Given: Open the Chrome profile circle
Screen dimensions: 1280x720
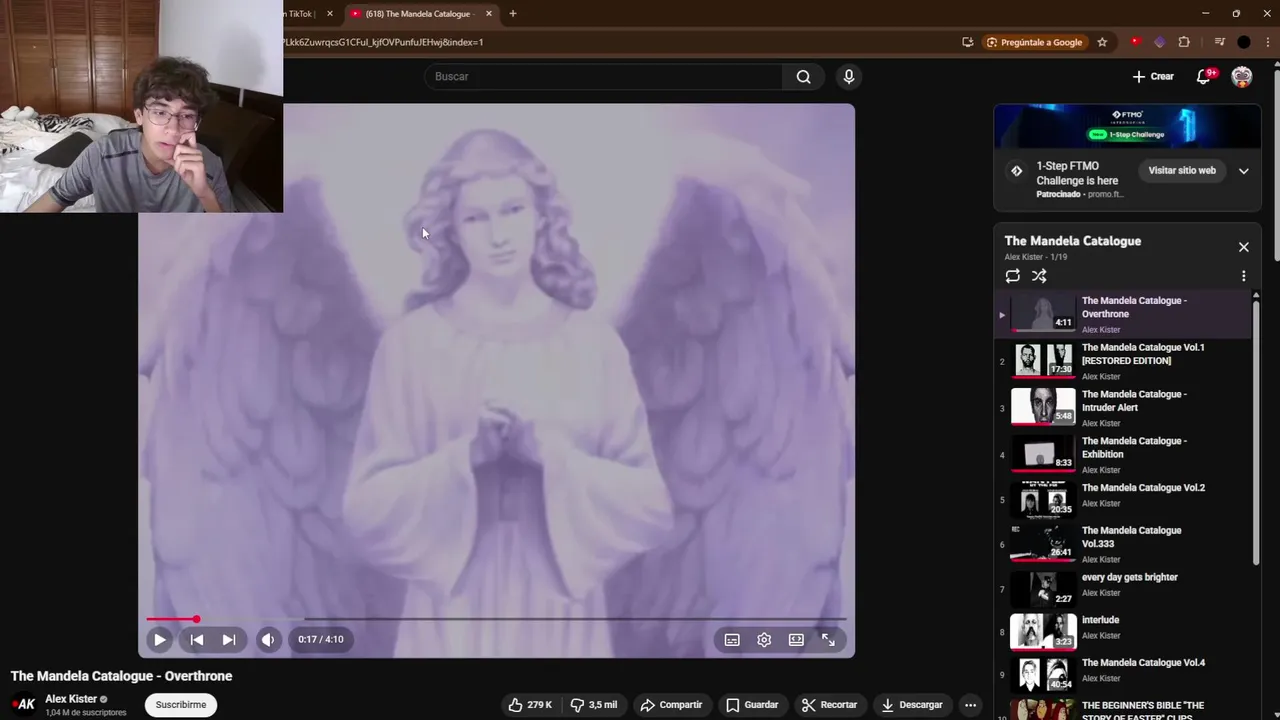Looking at the screenshot, I should click(x=1244, y=42).
